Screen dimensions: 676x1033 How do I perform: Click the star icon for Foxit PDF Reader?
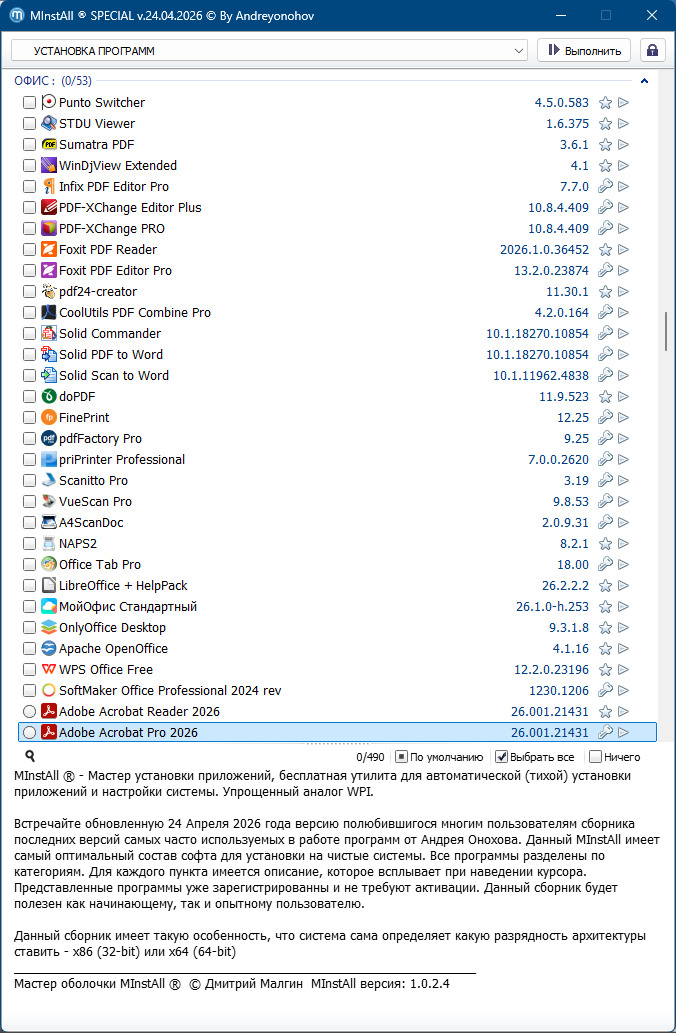coord(605,250)
